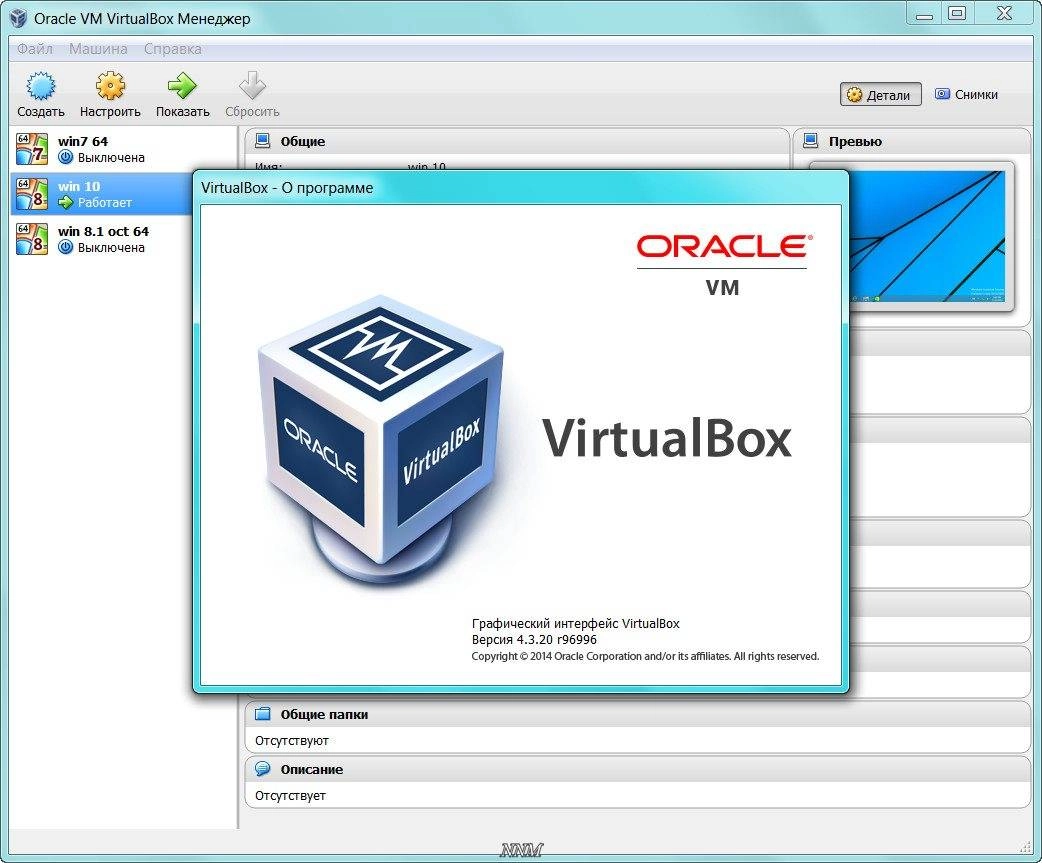1042x863 pixels.
Task: Click the Общие папки folder icon
Action: (263, 714)
